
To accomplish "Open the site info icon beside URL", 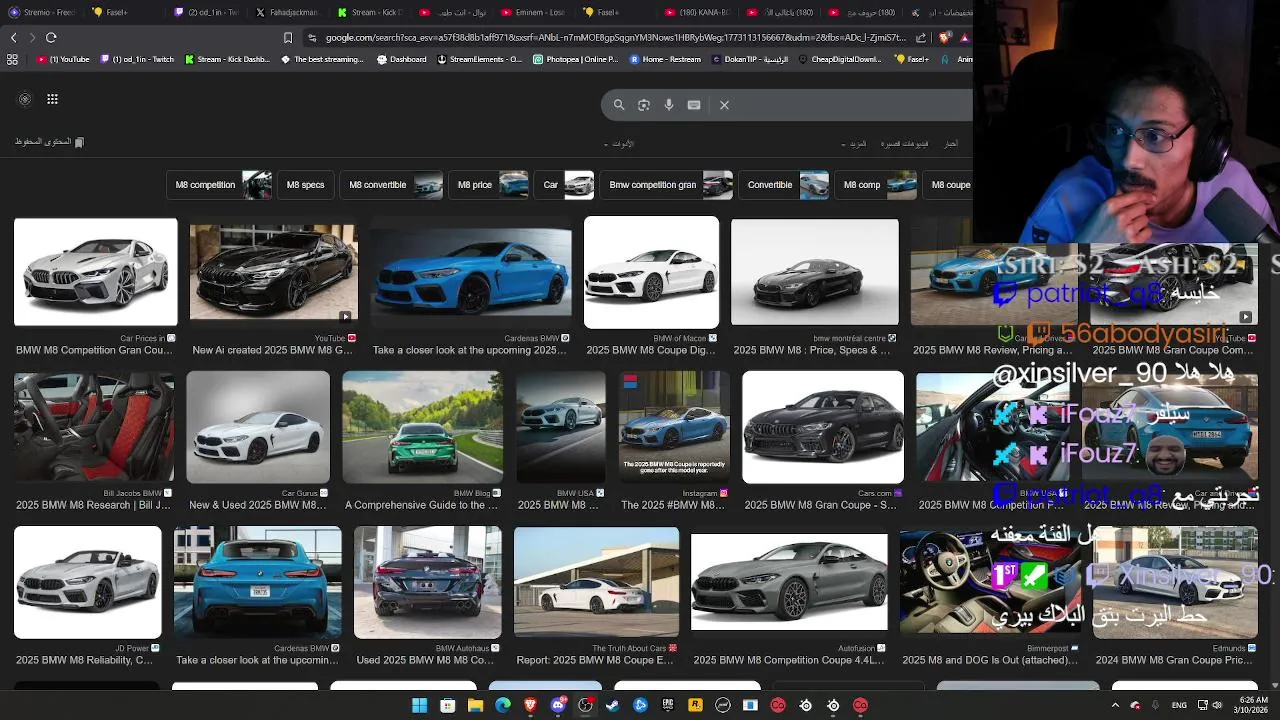I will point(312,38).
